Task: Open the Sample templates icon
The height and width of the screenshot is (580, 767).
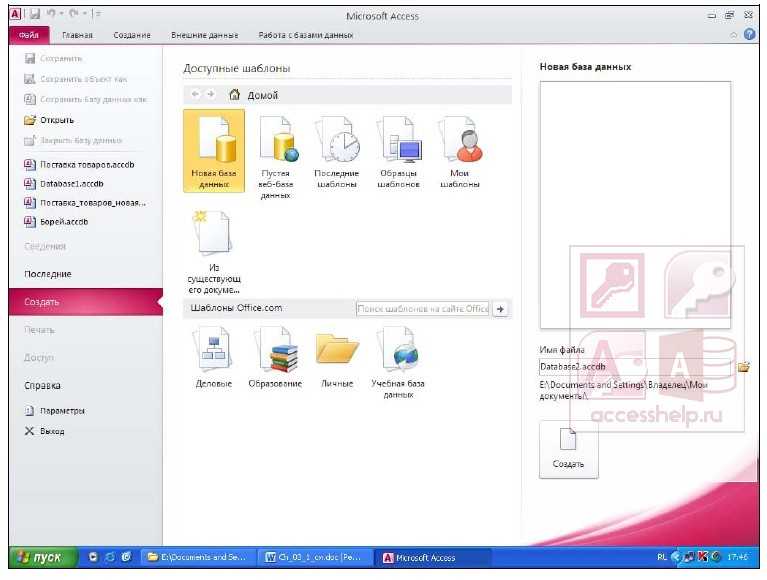Action: point(398,152)
